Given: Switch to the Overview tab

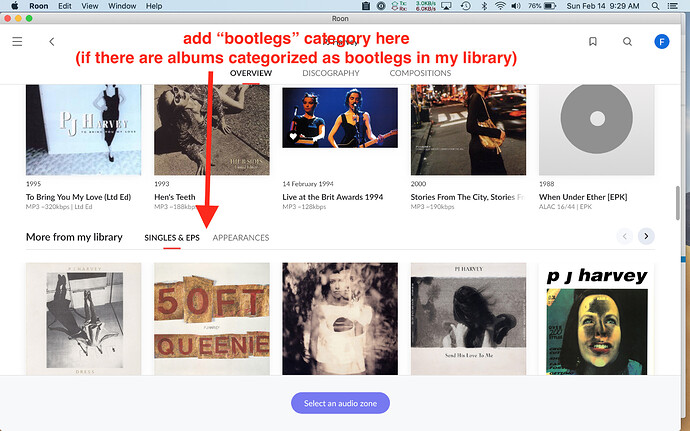Looking at the screenshot, I should tap(251, 73).
